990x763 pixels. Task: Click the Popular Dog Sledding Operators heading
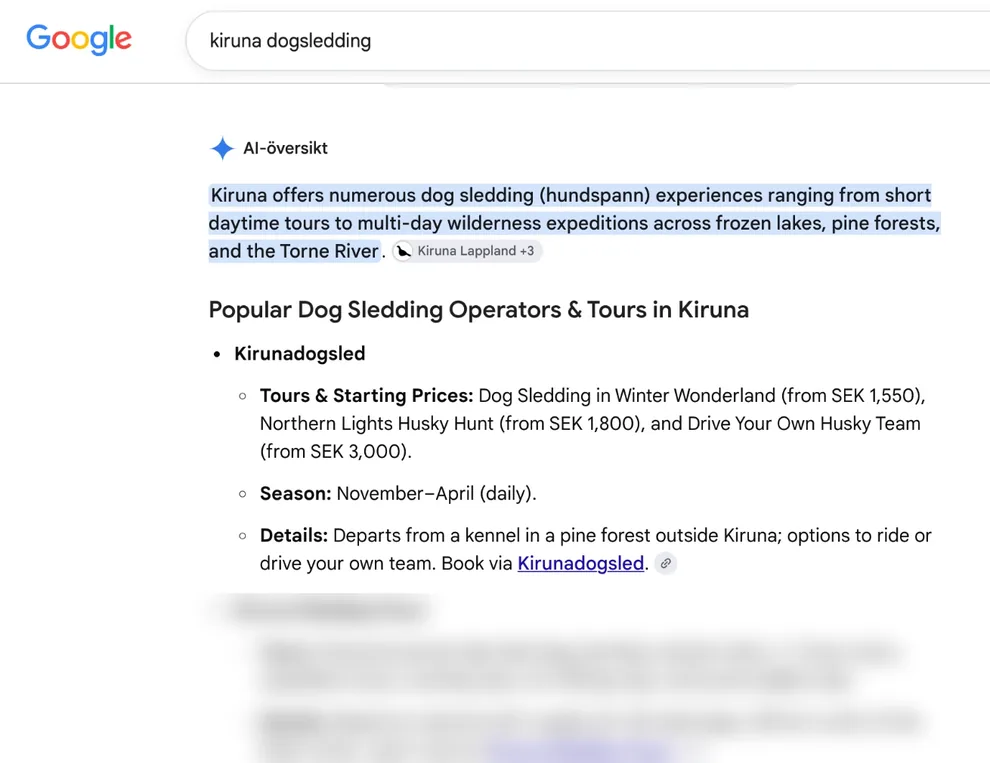pos(479,309)
